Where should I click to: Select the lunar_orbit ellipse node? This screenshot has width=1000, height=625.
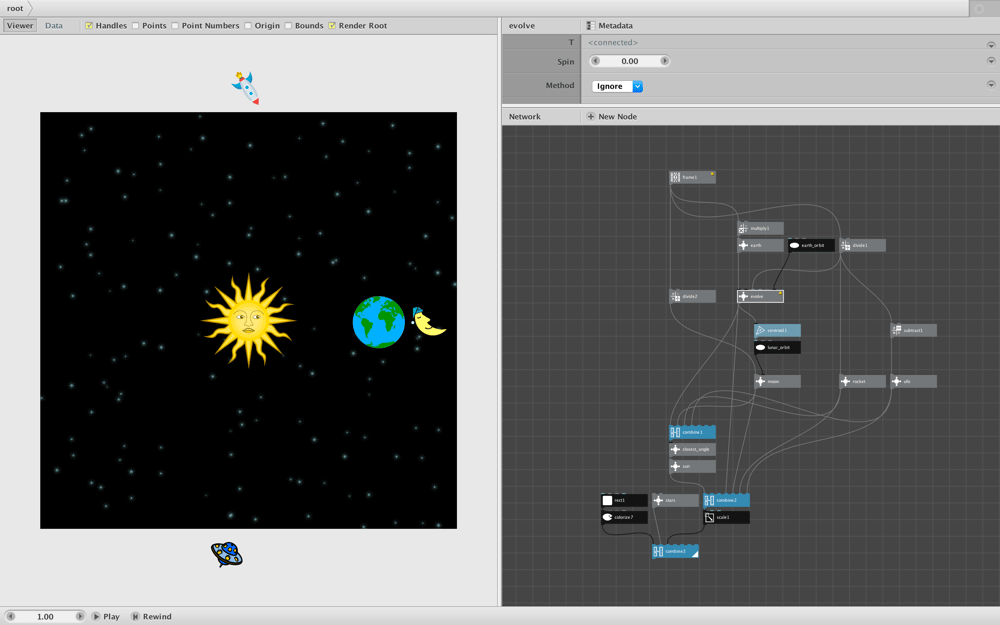tap(777, 348)
